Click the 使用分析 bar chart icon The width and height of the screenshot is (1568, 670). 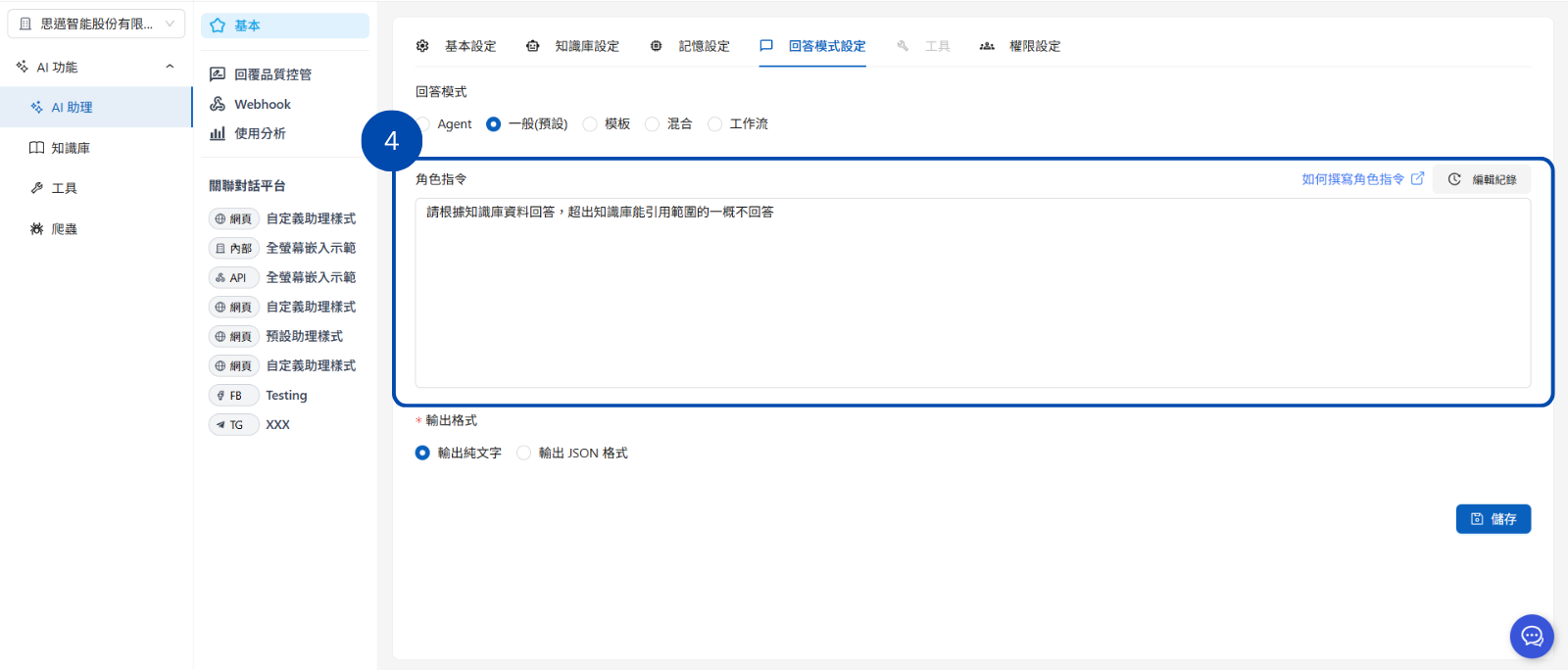[218, 133]
